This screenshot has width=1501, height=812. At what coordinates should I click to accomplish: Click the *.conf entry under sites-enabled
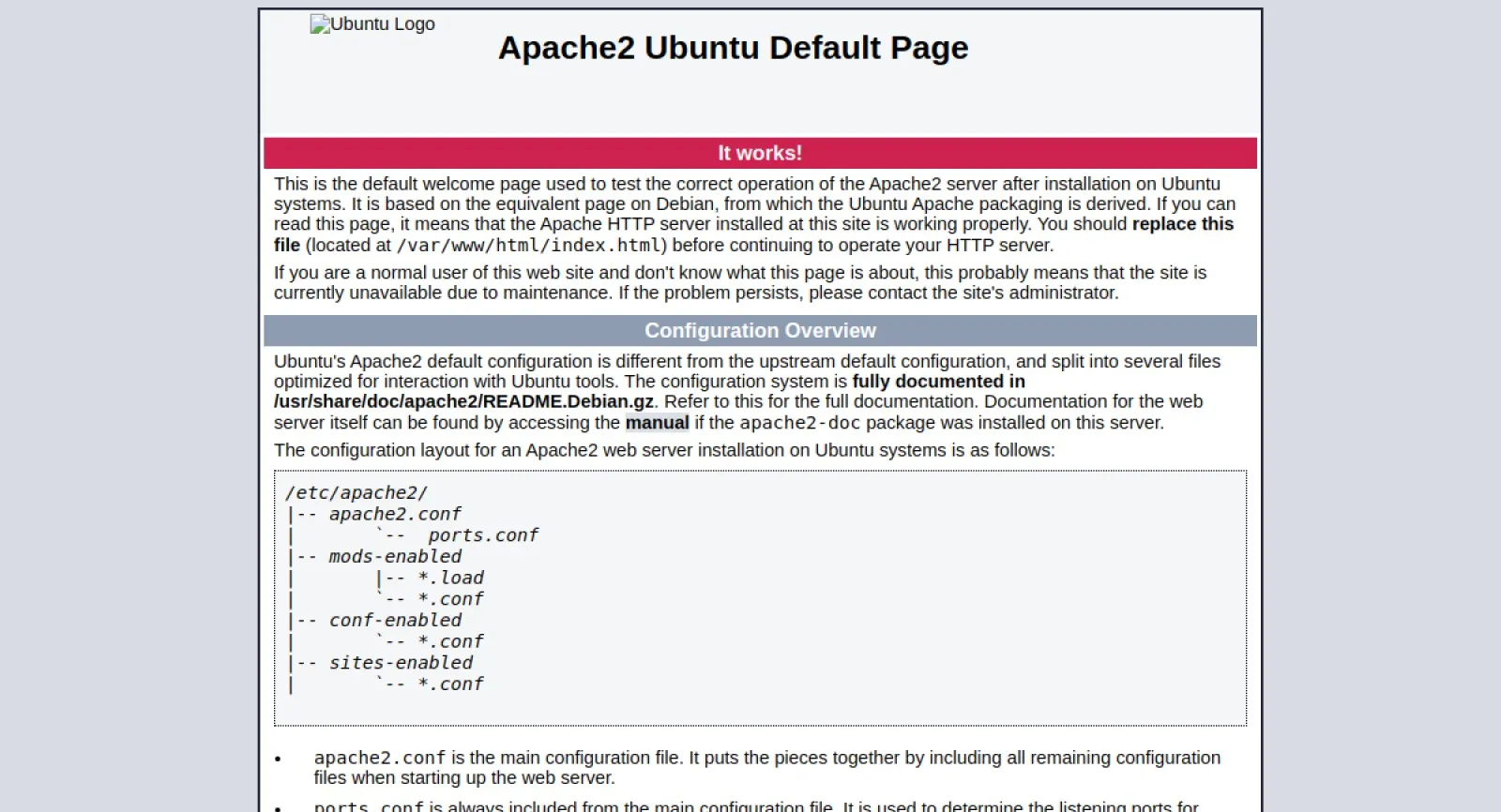coord(450,684)
